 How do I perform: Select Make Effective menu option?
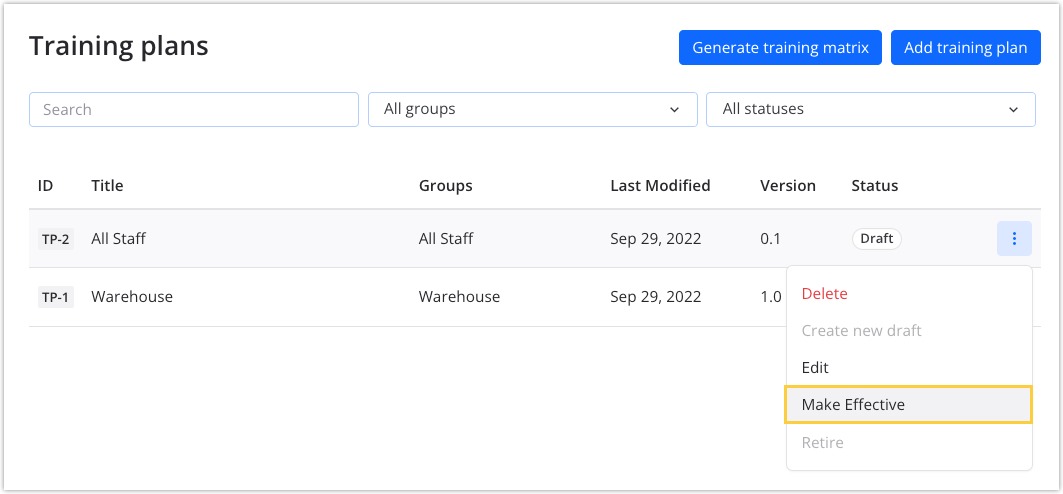853,405
